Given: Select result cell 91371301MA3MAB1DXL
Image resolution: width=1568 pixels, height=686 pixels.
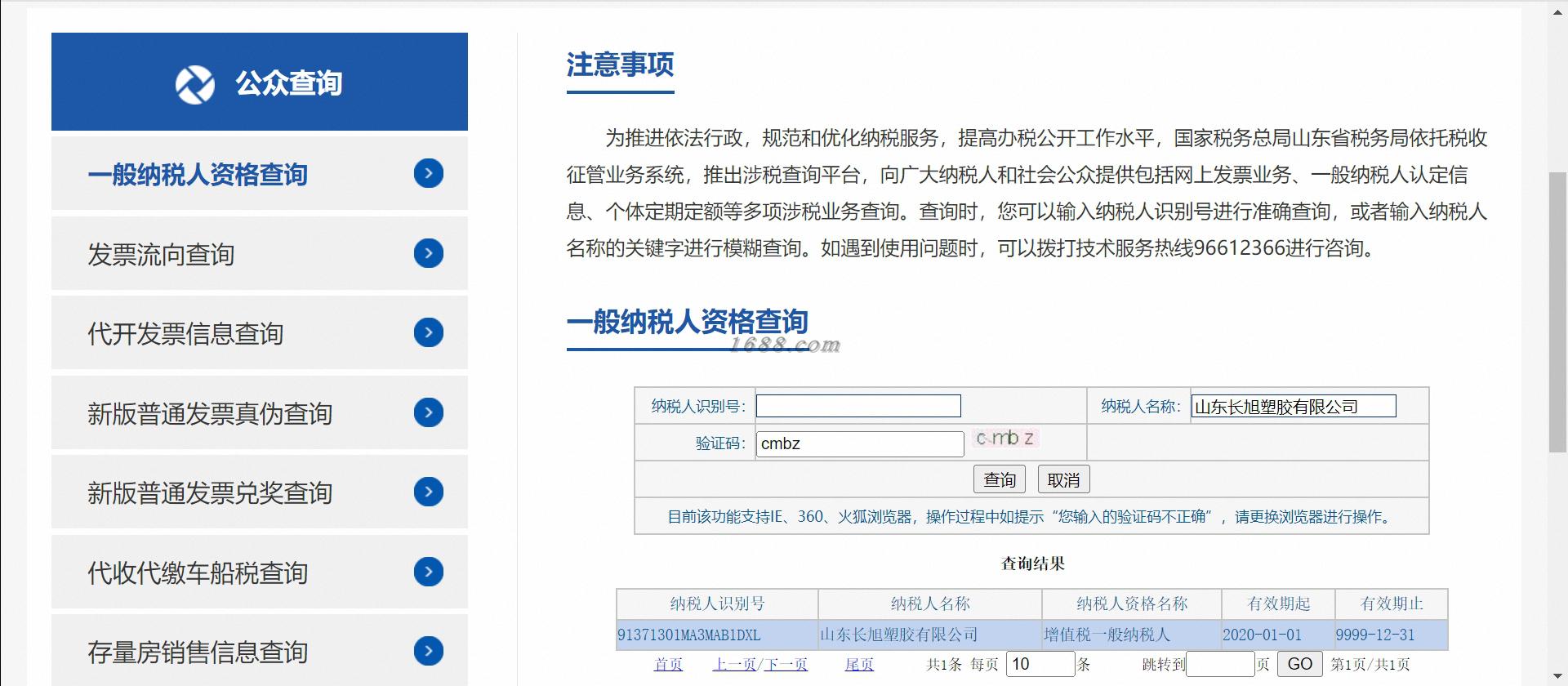Looking at the screenshot, I should pos(717,635).
